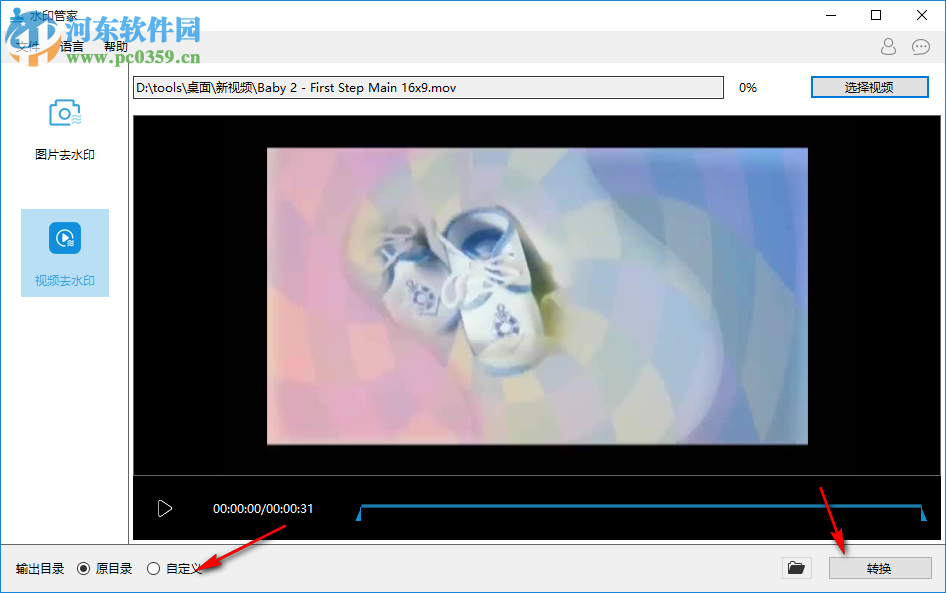Open the user account icon
This screenshot has height=593, width=946.
click(x=888, y=46)
